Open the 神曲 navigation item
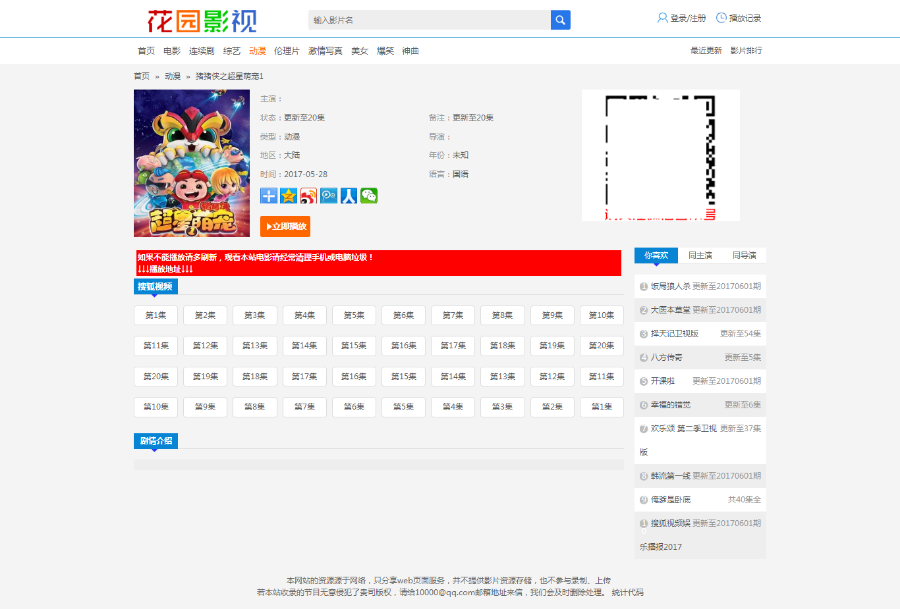The height and width of the screenshot is (609, 900). [410, 51]
